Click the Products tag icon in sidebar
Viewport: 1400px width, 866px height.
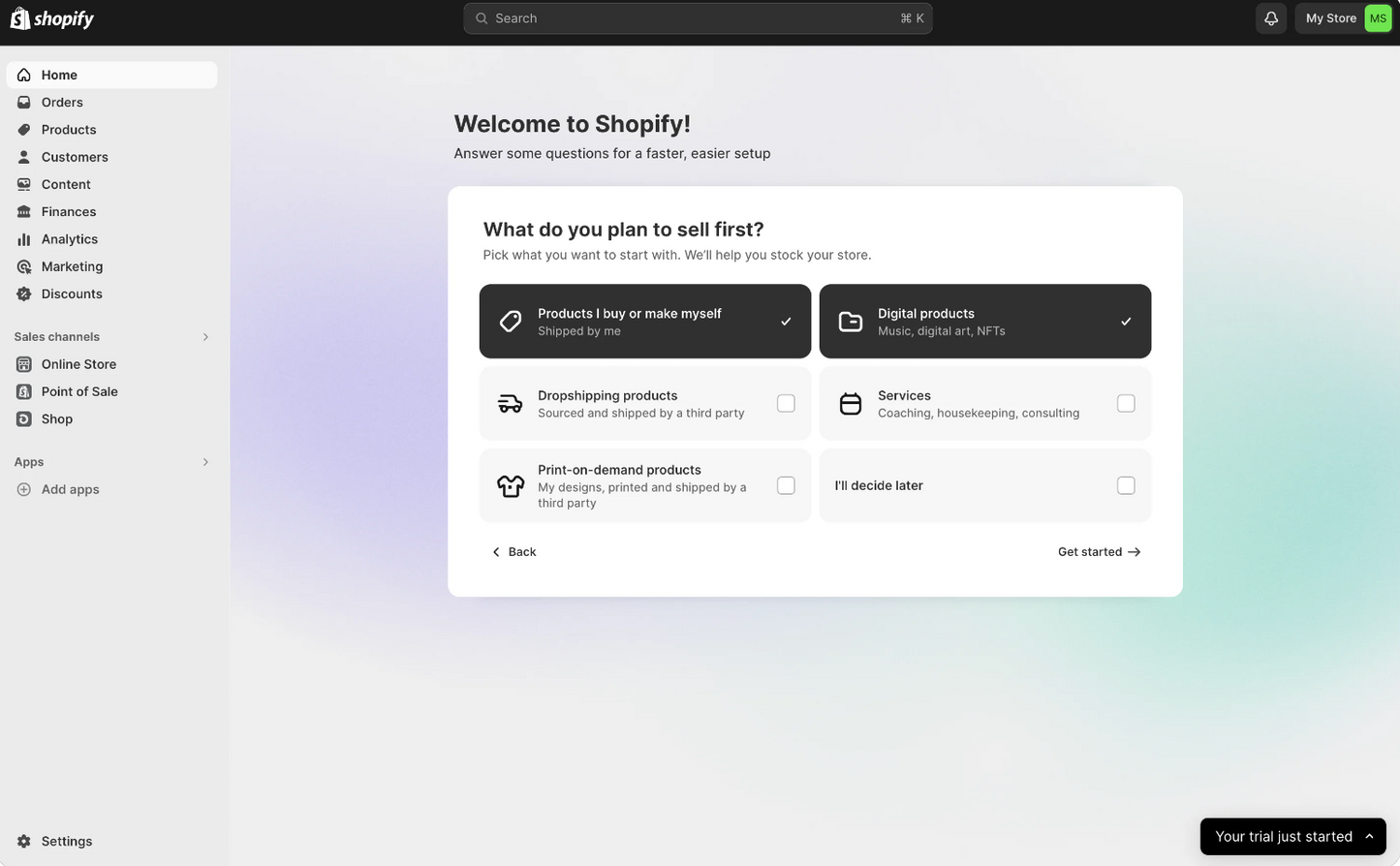[x=24, y=130]
